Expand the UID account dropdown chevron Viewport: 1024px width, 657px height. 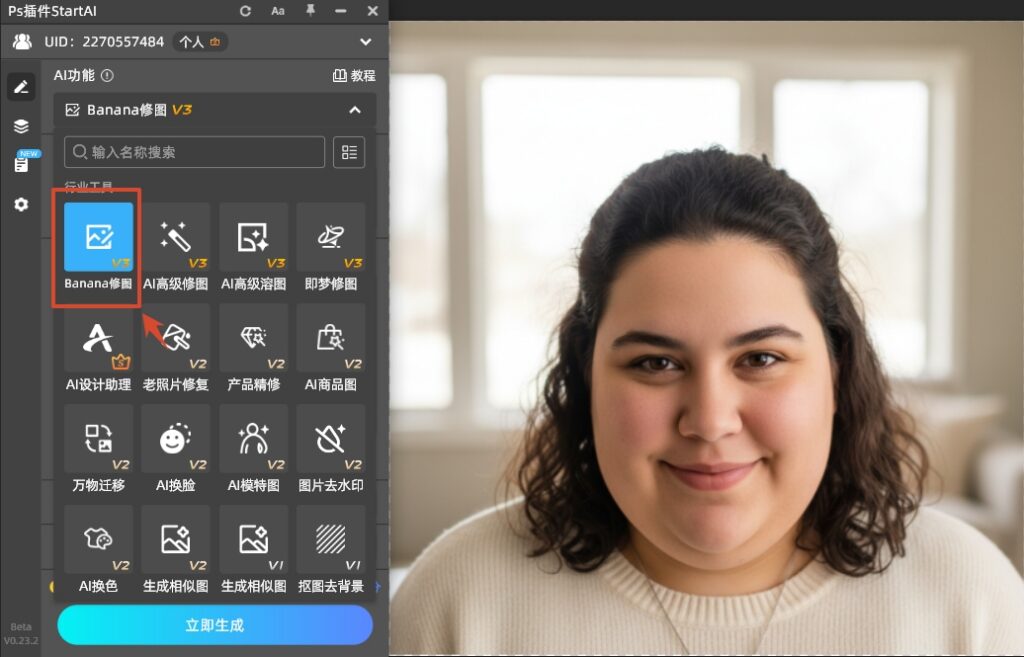365,42
